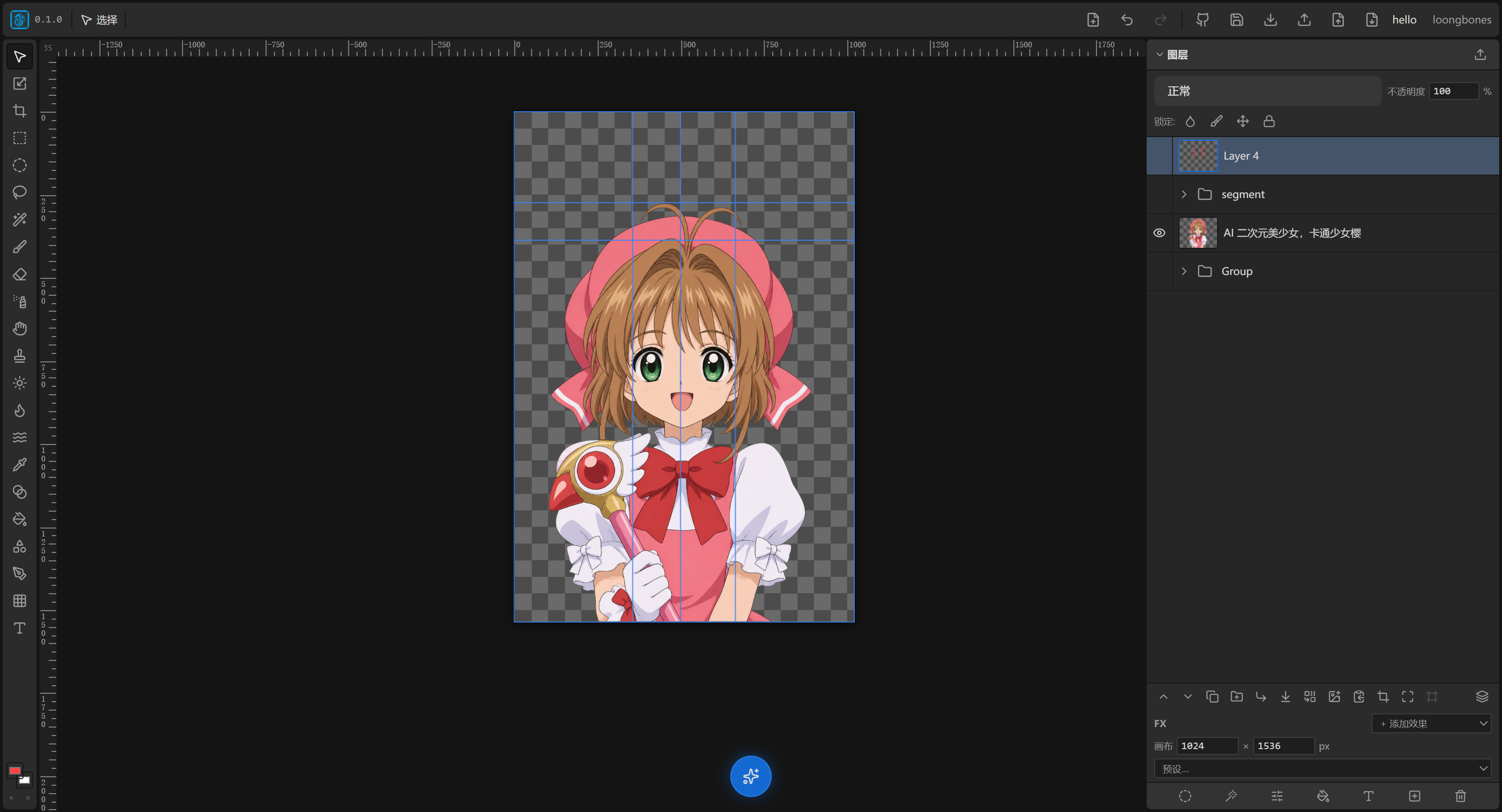Viewport: 1502px width, 812px height.
Task: Toggle lock transparent pixels droplet icon
Action: pos(1190,121)
